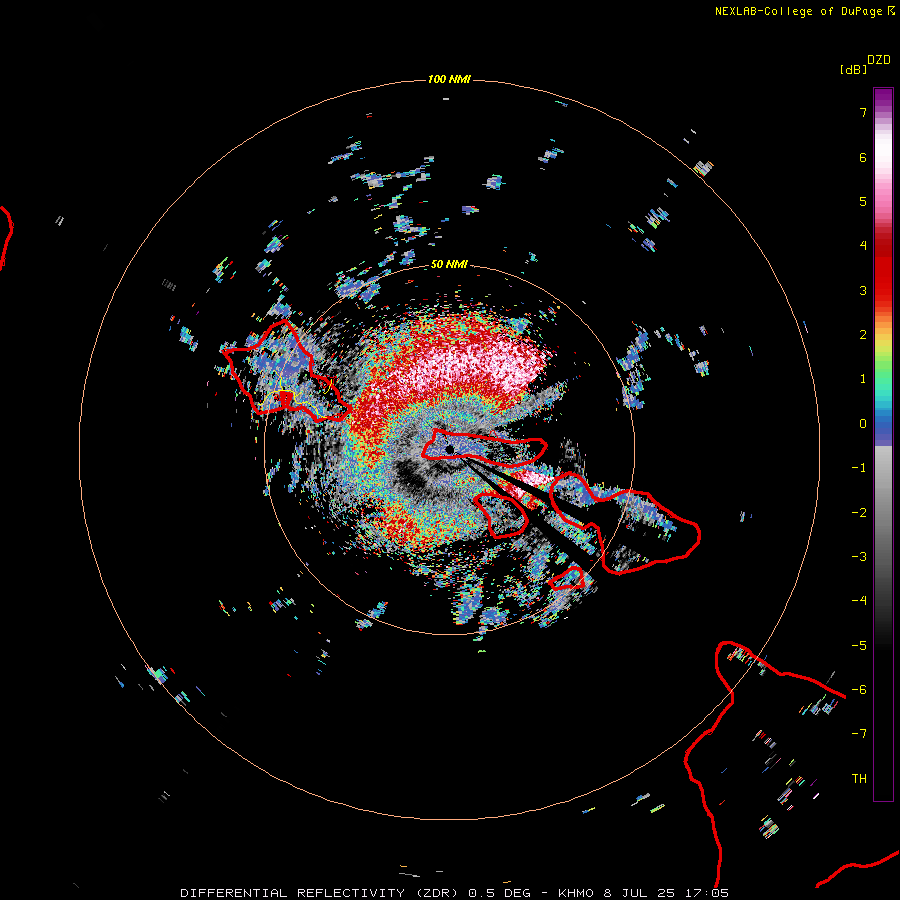Click the 2 value on color scale
Screen dimensions: 900x900
point(863,335)
